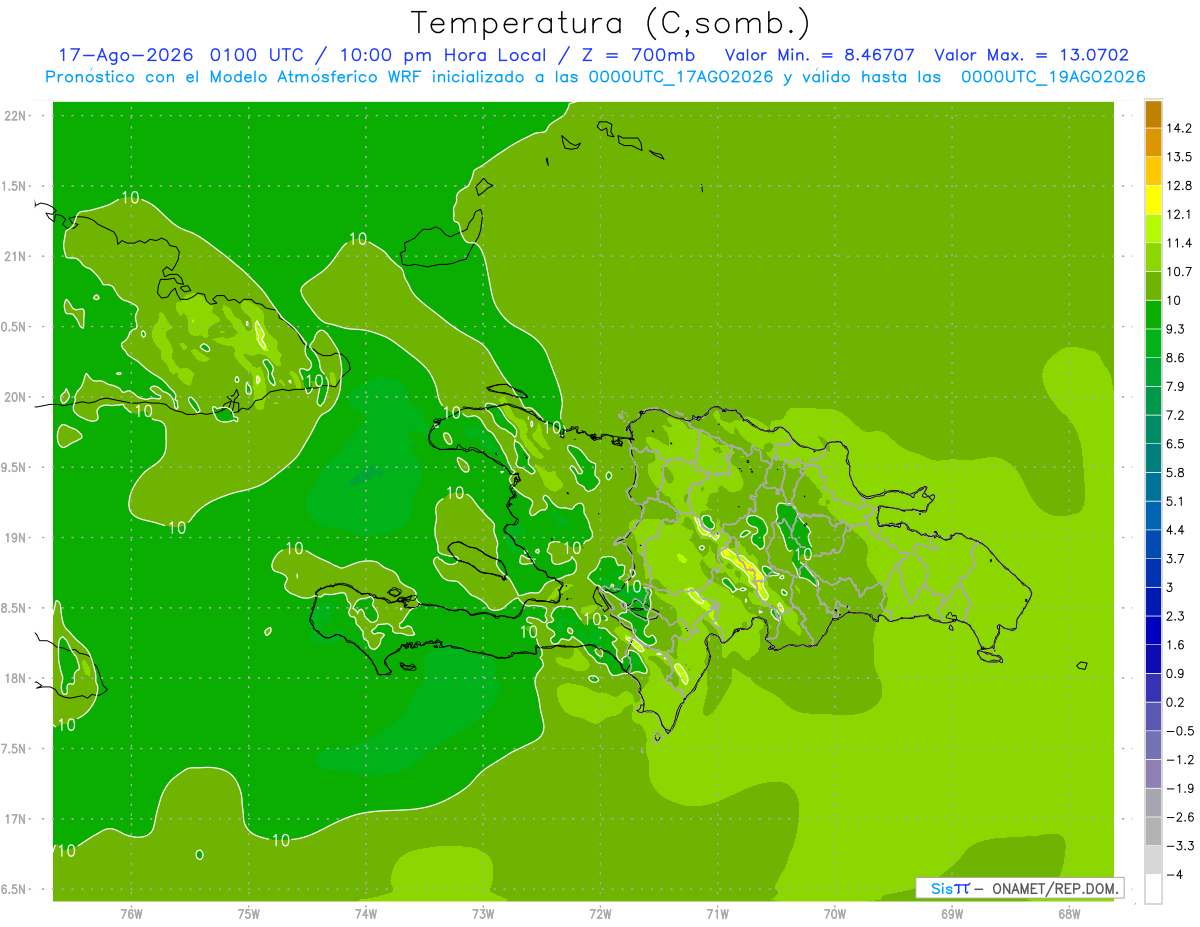The width and height of the screenshot is (1200, 927).
Task: Click the '74W' longitude label
Action: pos(366,914)
